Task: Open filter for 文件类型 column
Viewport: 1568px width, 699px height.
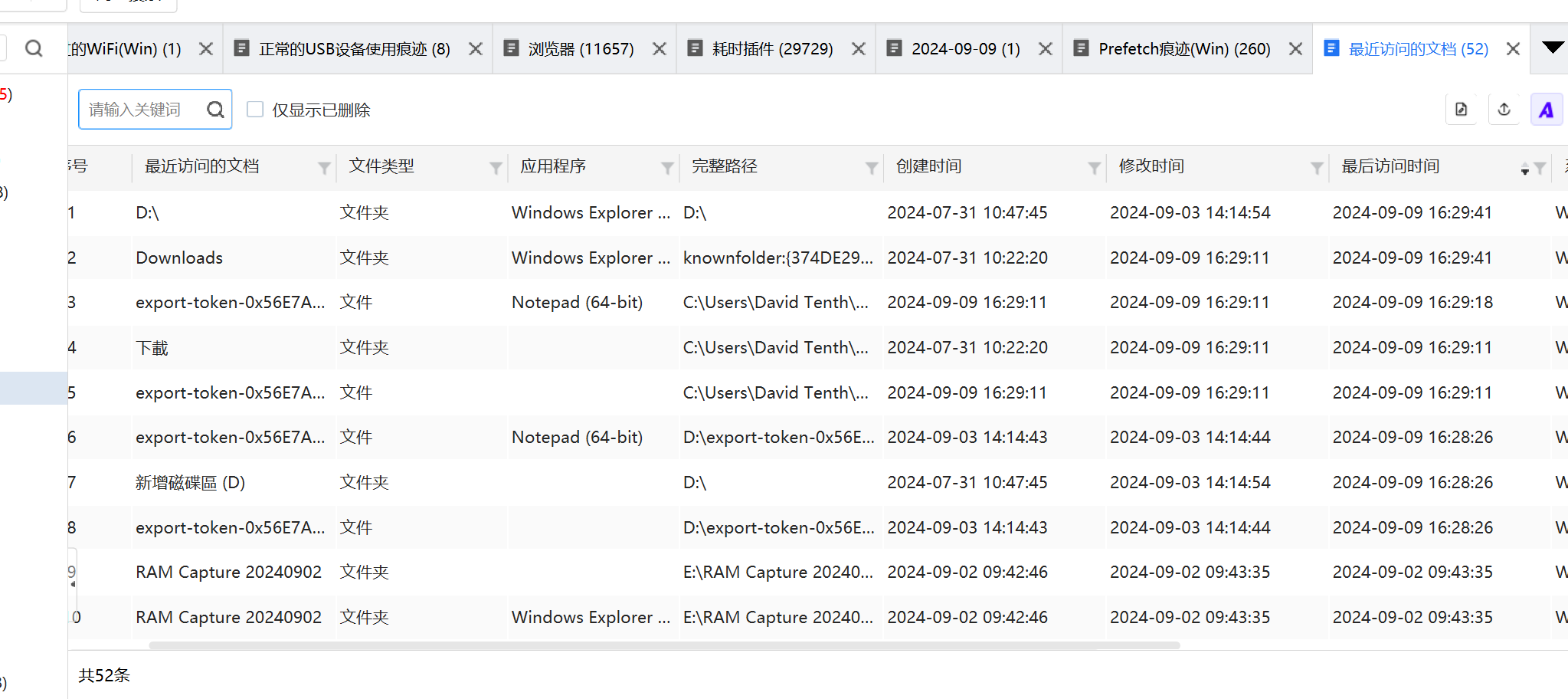Action: pos(496,168)
